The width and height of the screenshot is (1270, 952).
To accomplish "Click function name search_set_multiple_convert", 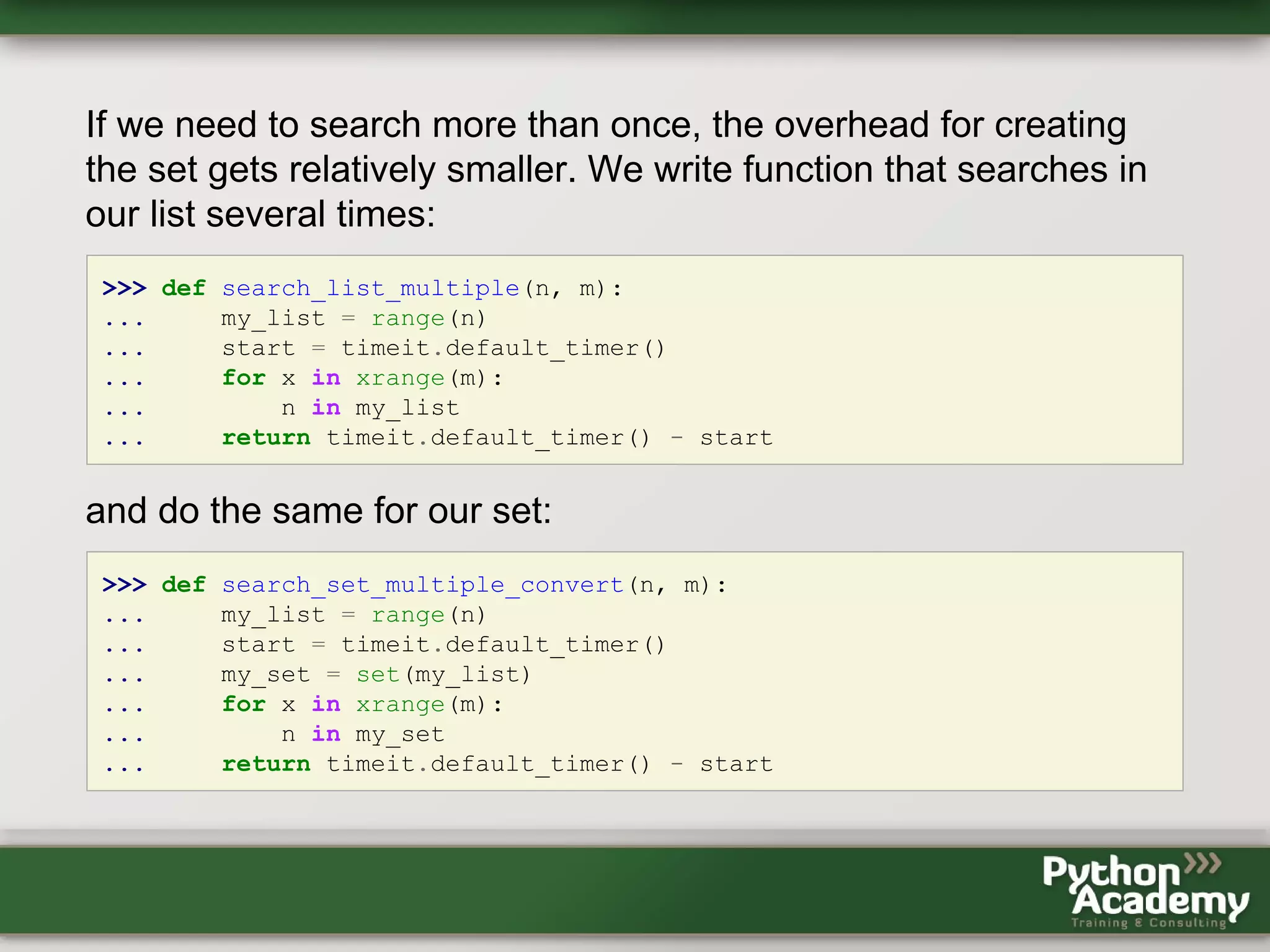I will [422, 585].
